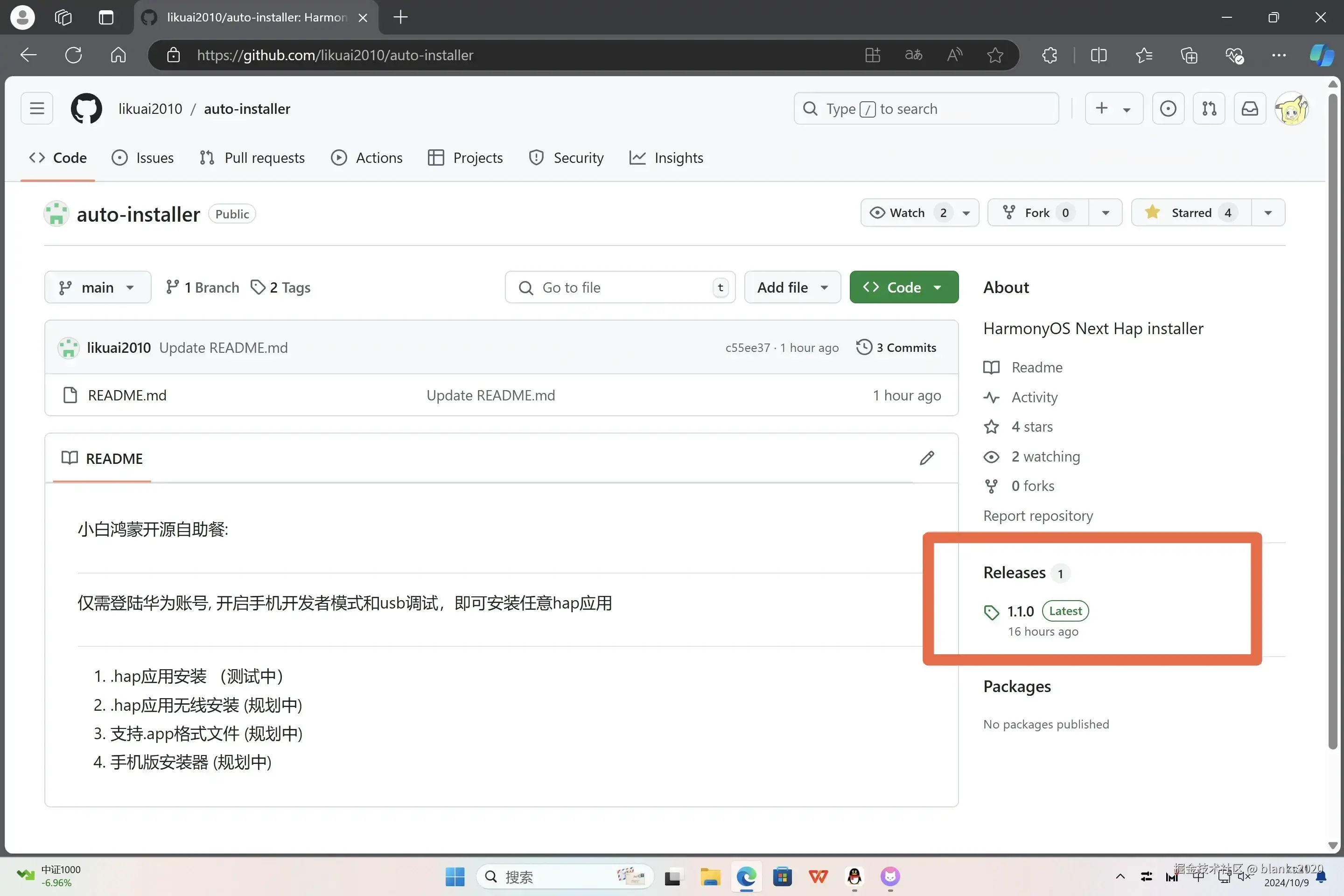Open the green Code dropdown

pyautogui.click(x=903, y=287)
